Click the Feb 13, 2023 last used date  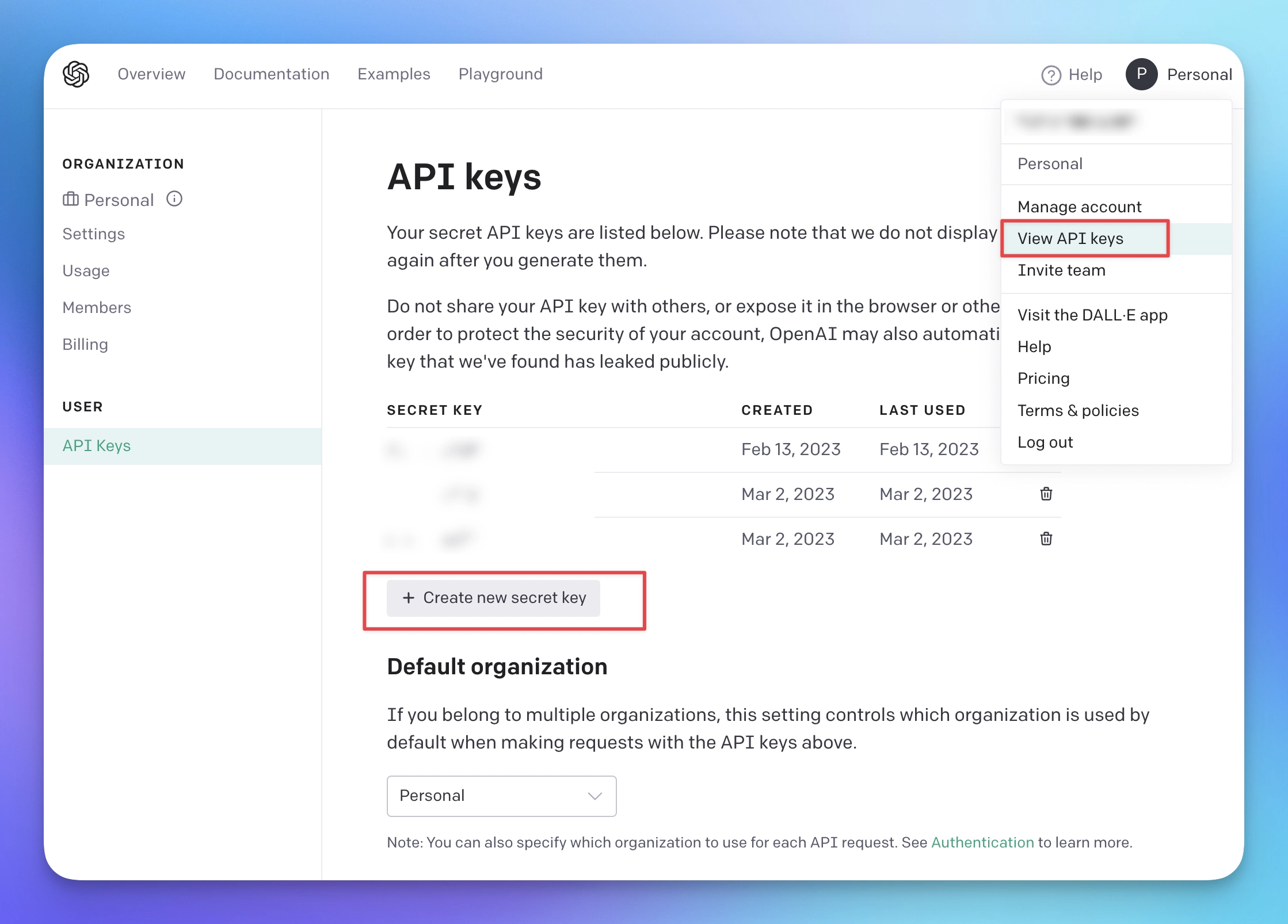929,449
